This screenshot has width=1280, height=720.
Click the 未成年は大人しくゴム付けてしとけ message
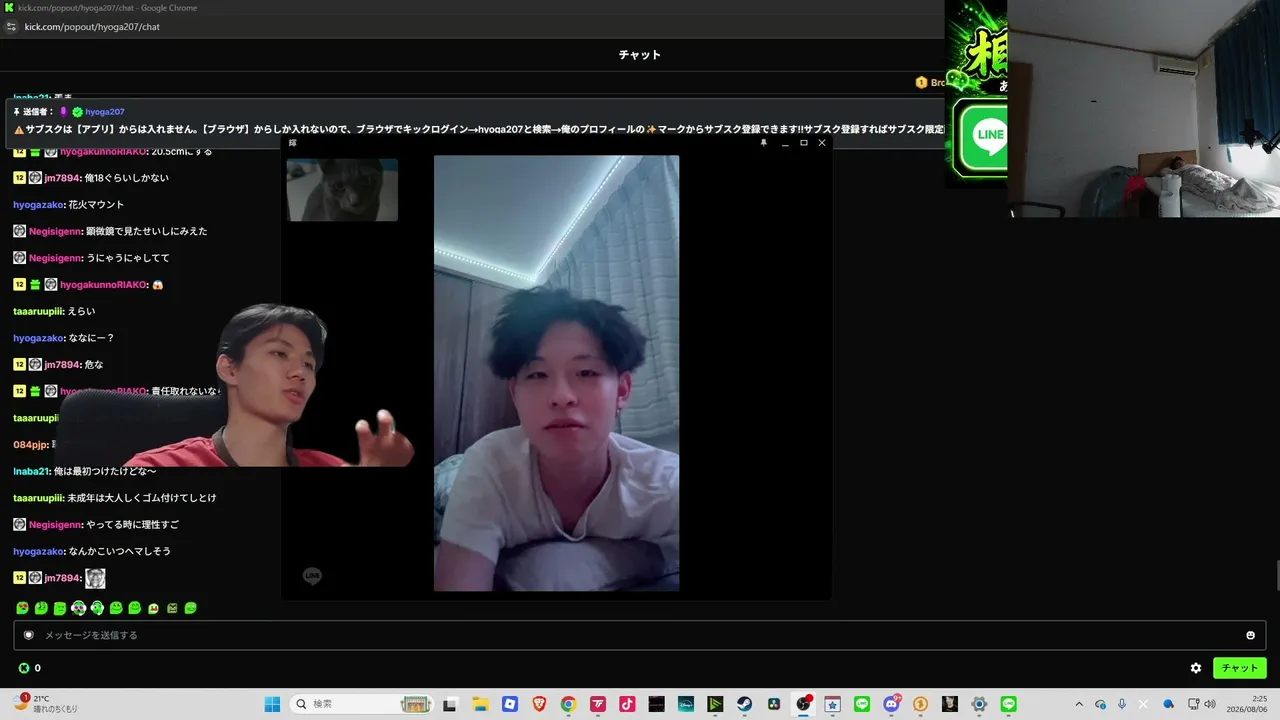point(141,498)
